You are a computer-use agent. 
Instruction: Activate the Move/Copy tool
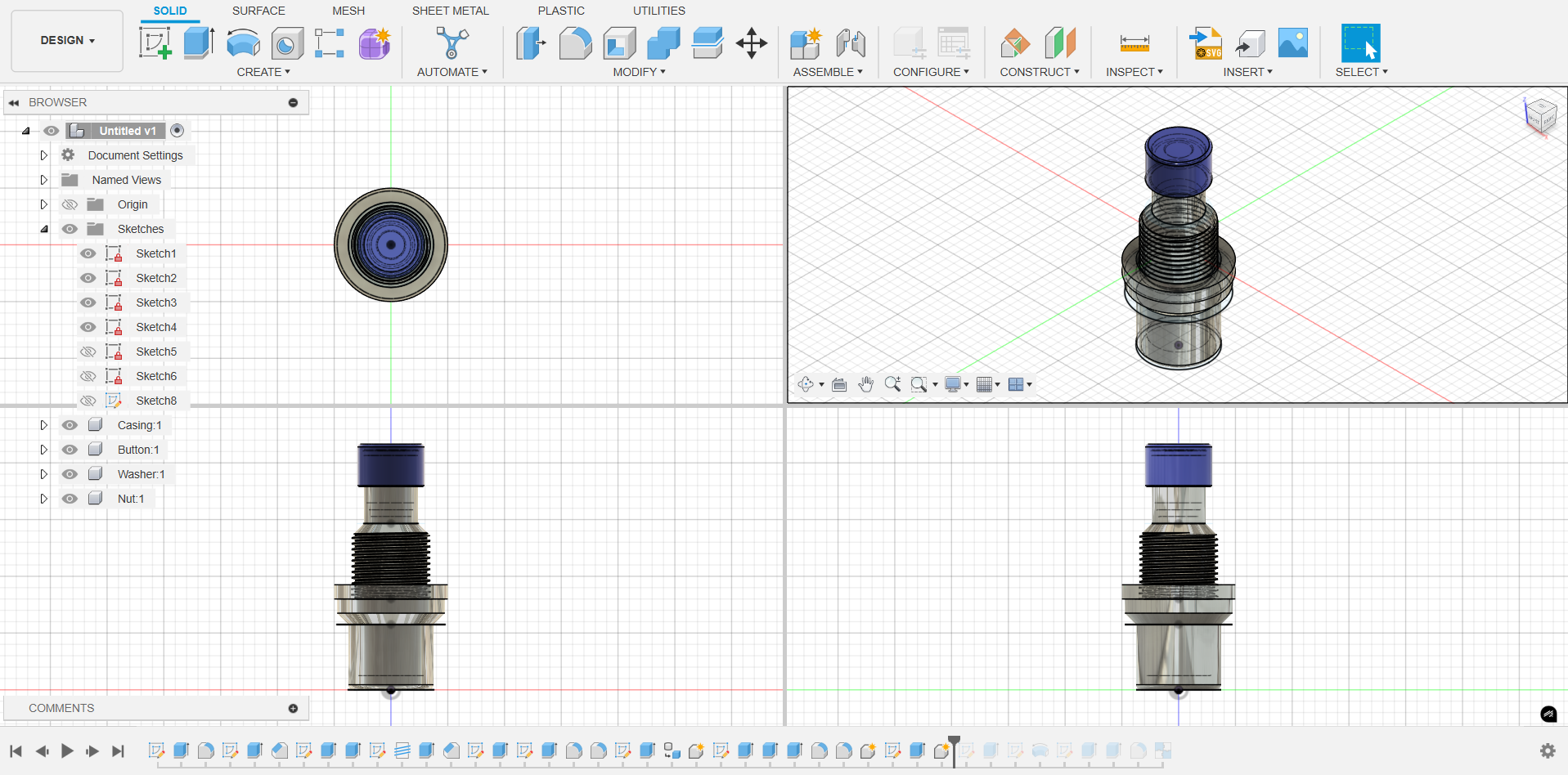pyautogui.click(x=752, y=43)
